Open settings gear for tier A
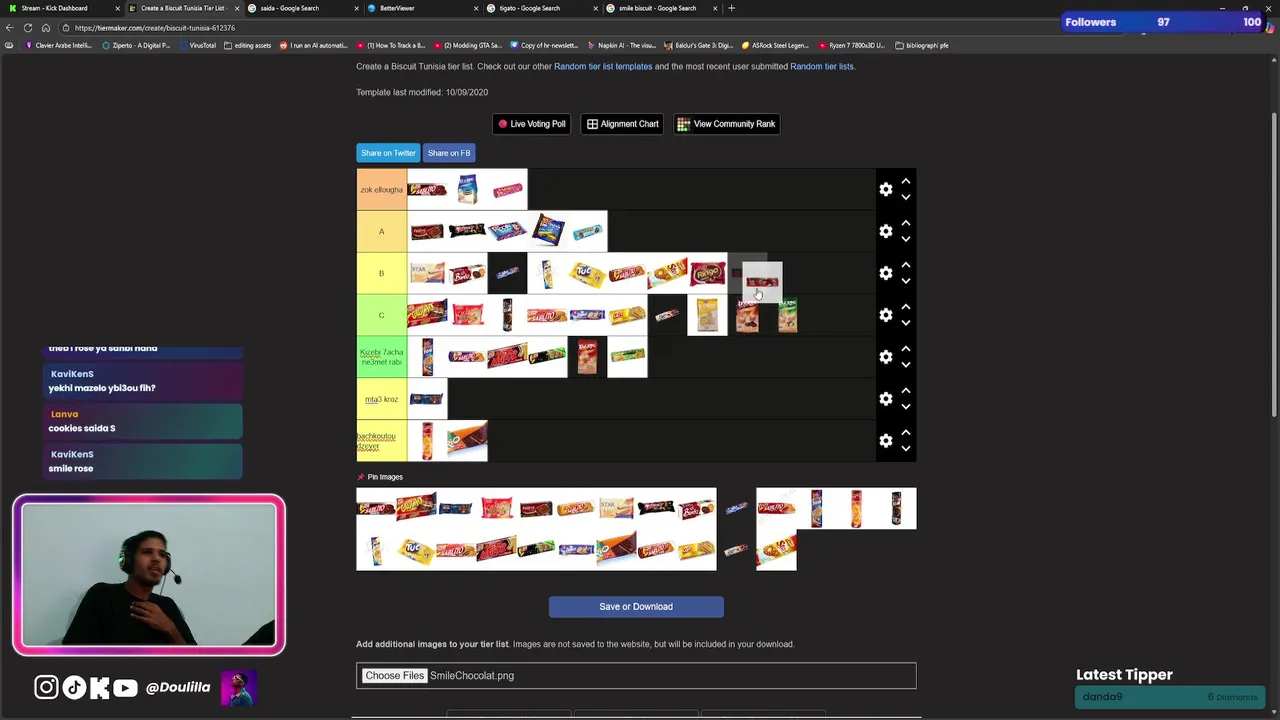1280x720 pixels. [885, 231]
